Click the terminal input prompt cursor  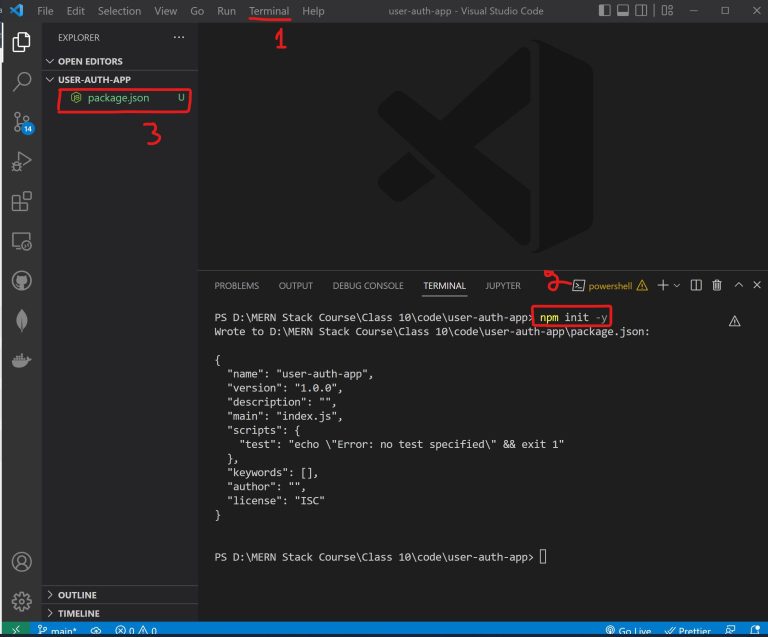coord(543,557)
